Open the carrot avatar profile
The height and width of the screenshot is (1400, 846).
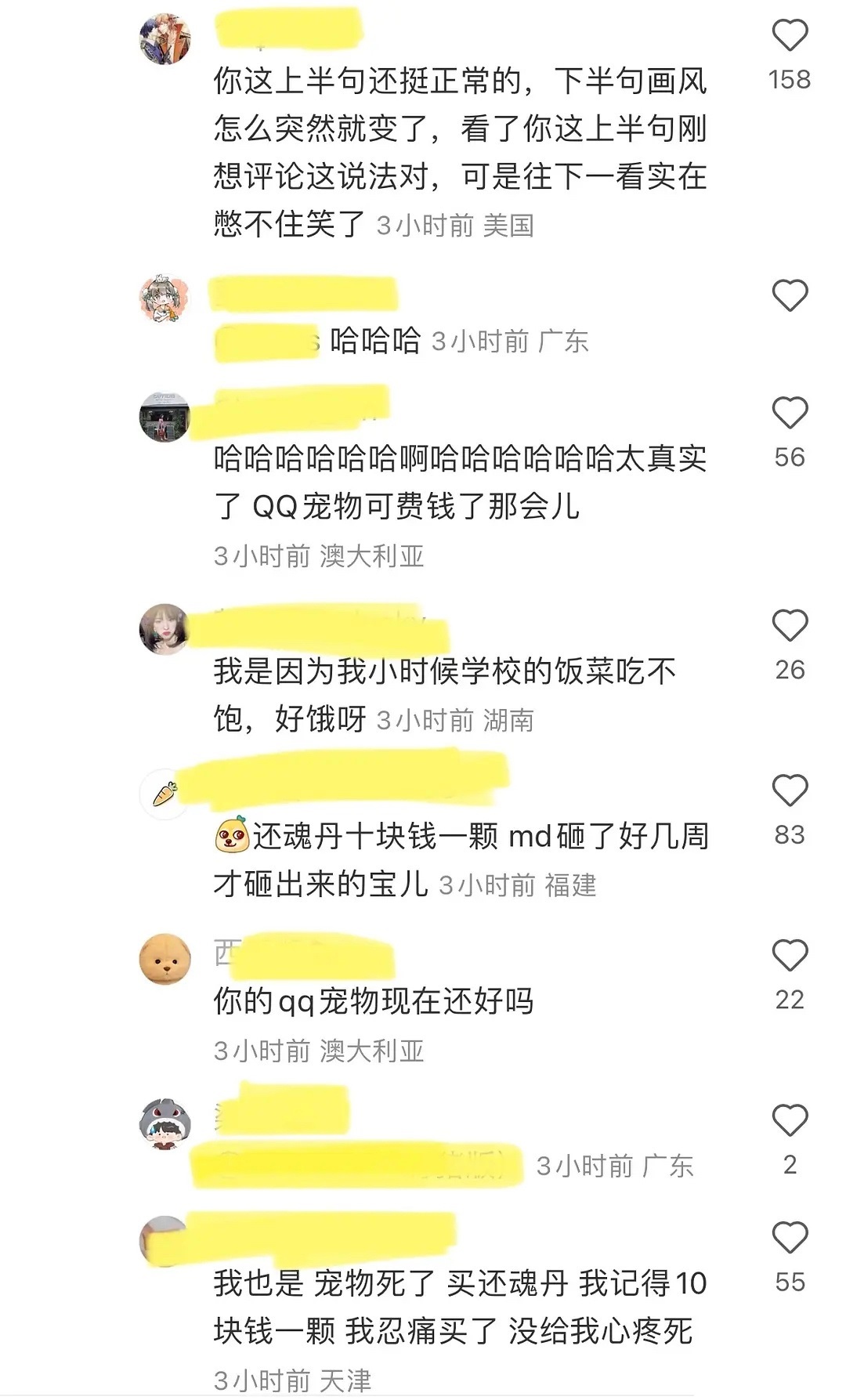(x=164, y=794)
